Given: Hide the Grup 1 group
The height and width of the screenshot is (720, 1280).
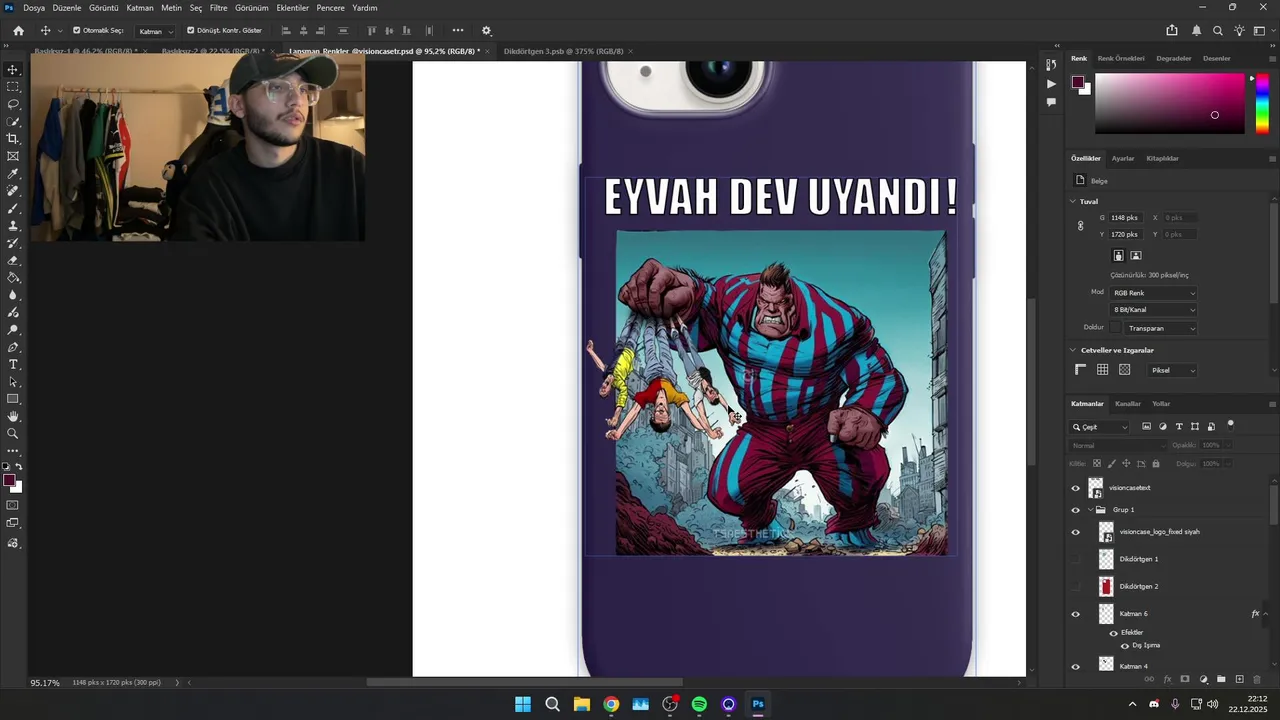Looking at the screenshot, I should tap(1076, 510).
